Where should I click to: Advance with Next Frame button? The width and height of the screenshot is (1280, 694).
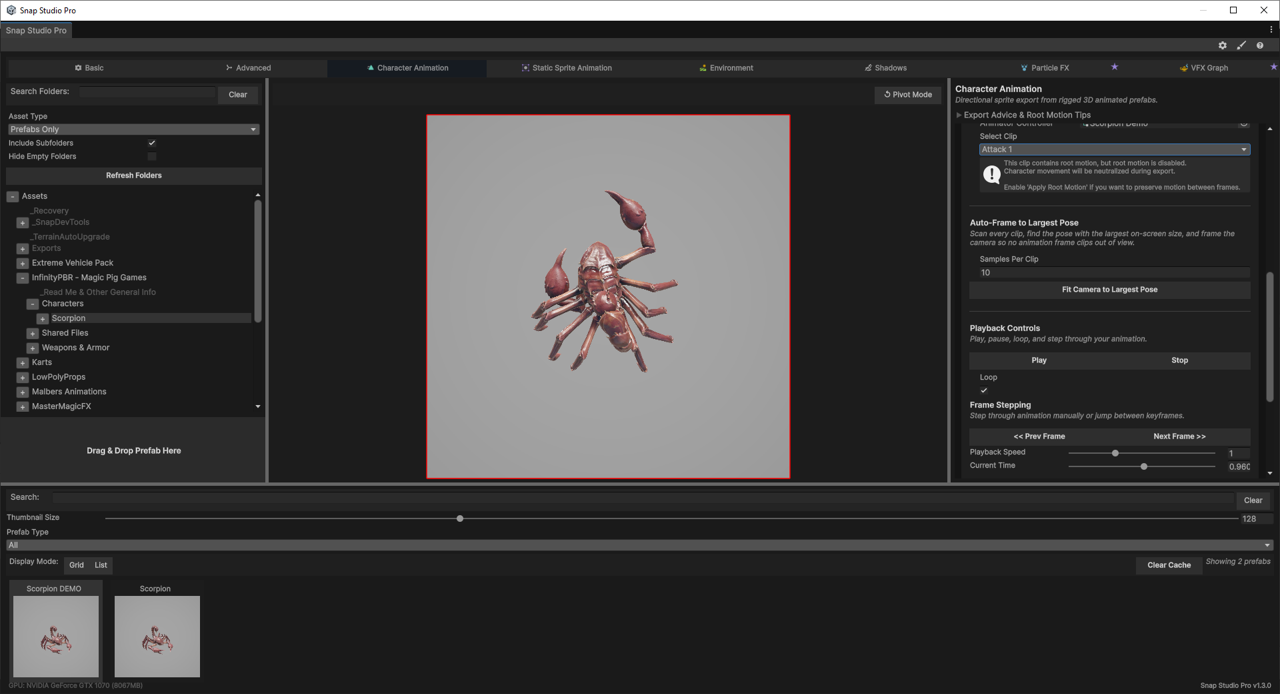tap(1180, 437)
